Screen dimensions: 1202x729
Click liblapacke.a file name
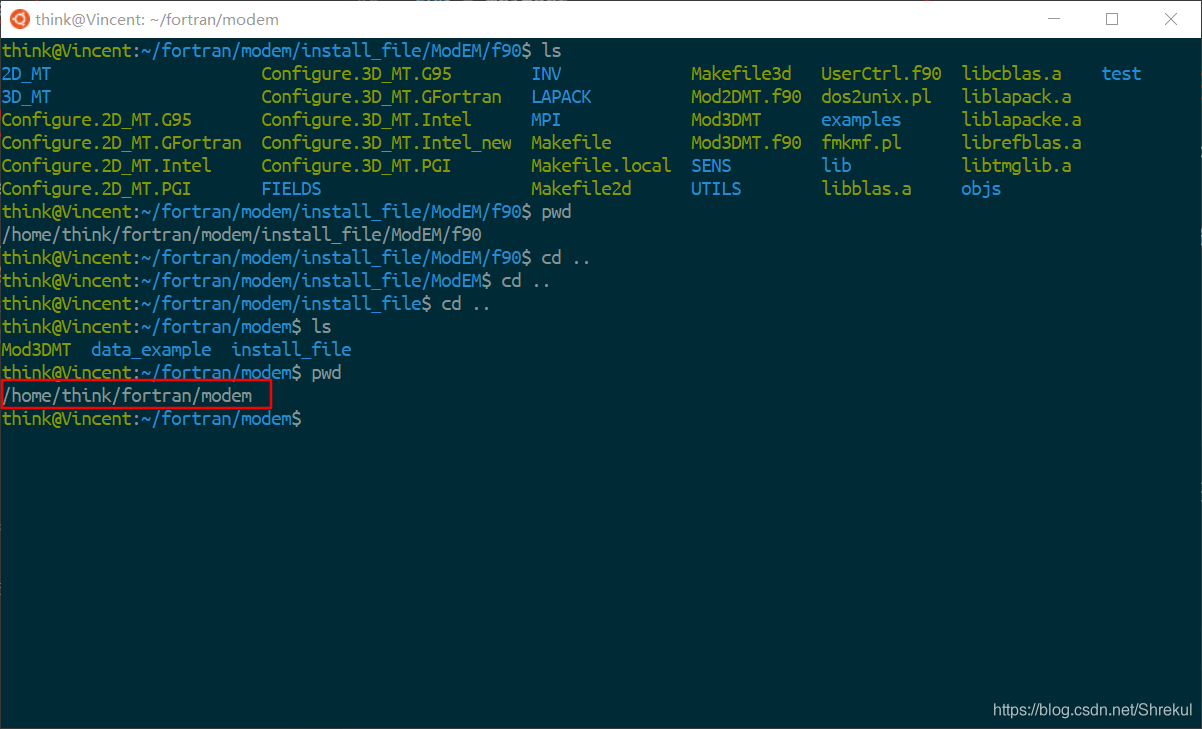pos(1021,119)
